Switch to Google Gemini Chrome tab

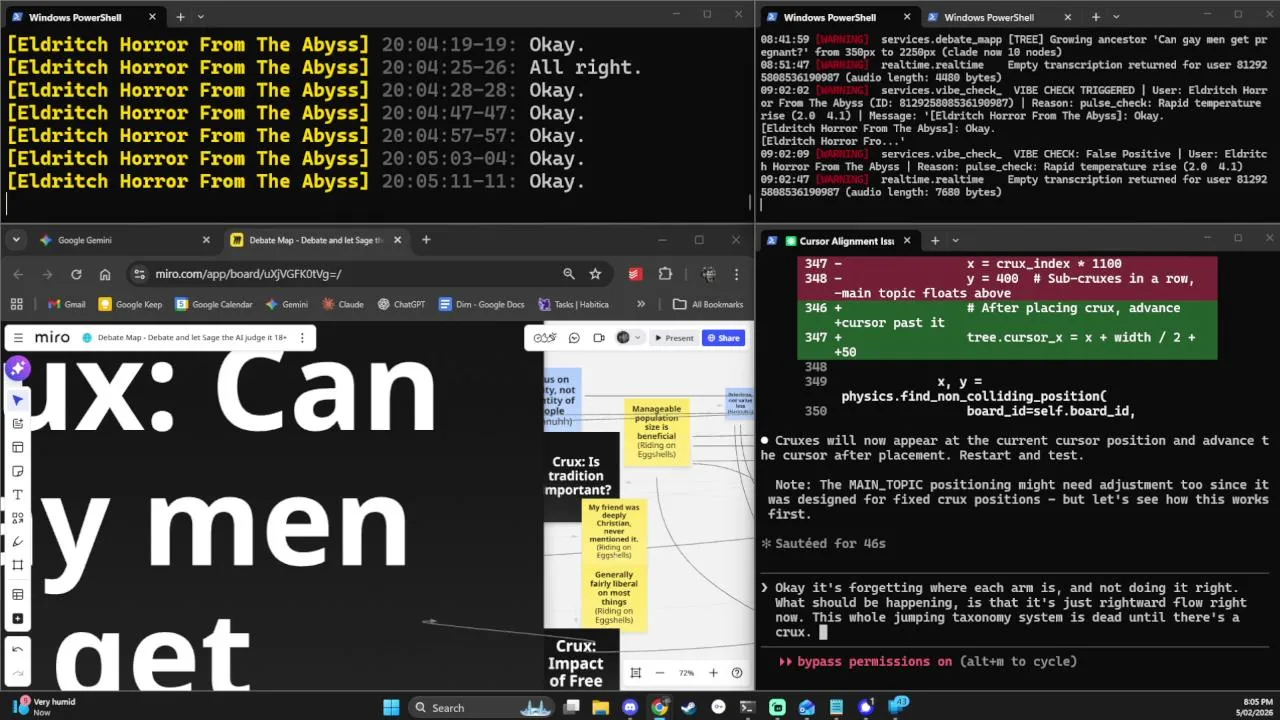[x=124, y=240]
